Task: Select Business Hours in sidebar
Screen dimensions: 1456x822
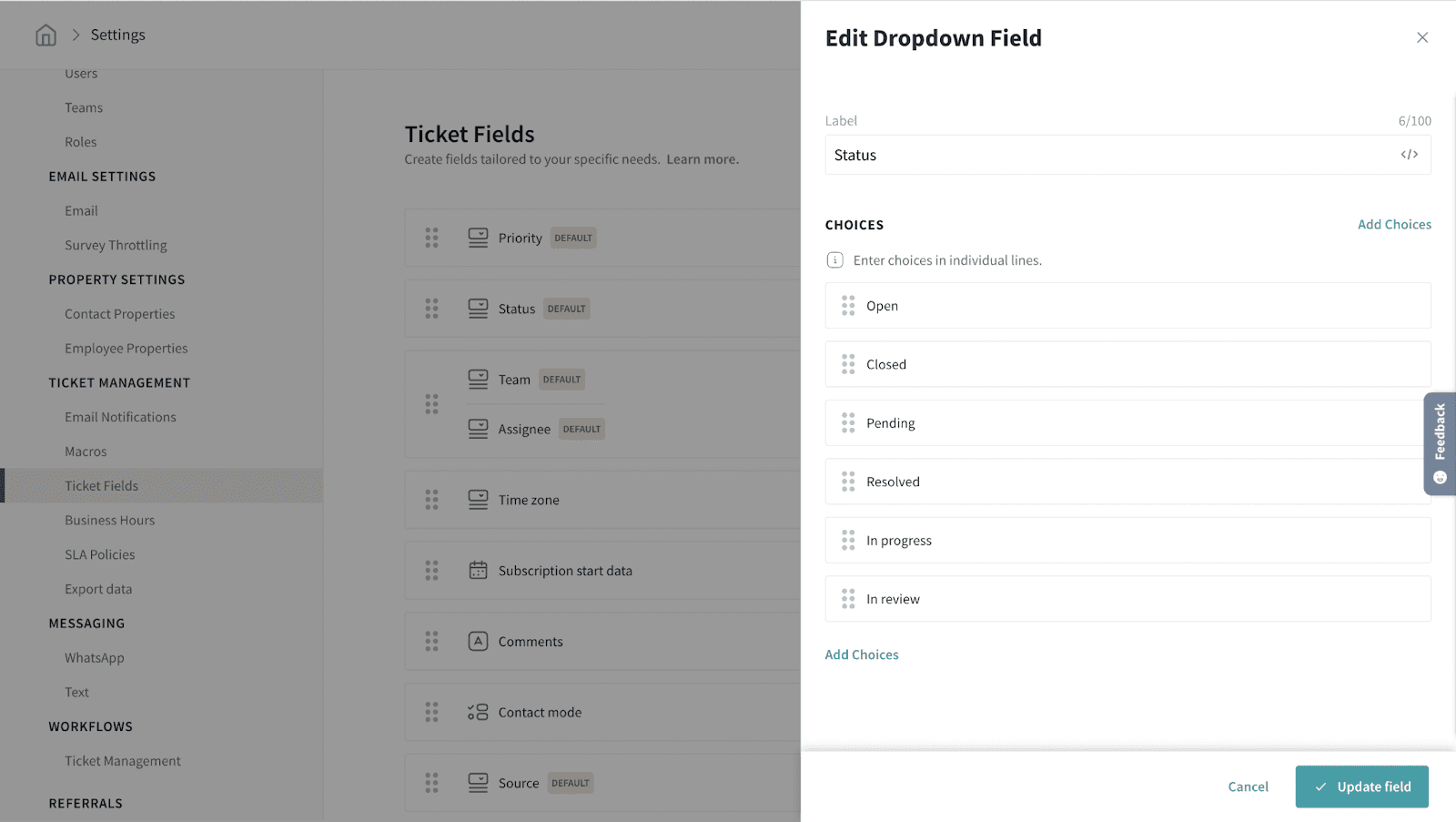Action: pos(110,521)
